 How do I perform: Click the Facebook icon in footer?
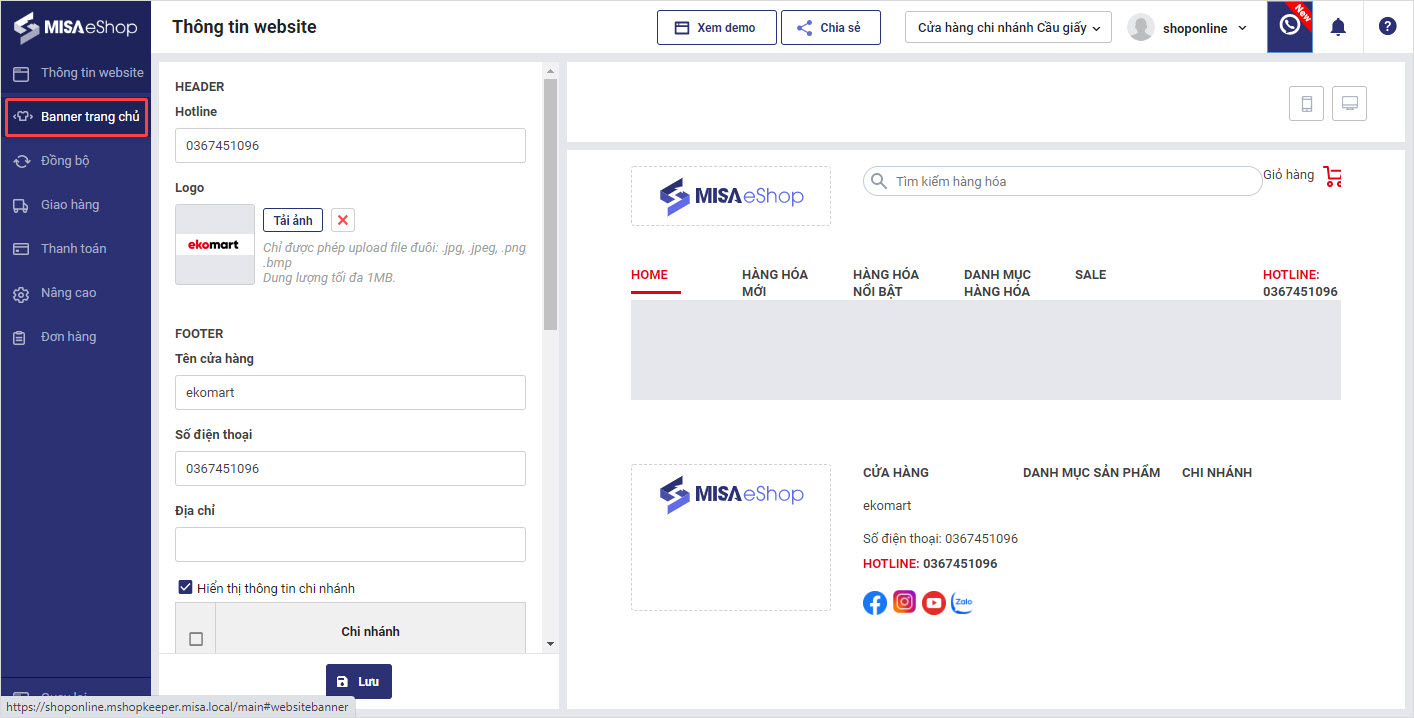coord(875,603)
